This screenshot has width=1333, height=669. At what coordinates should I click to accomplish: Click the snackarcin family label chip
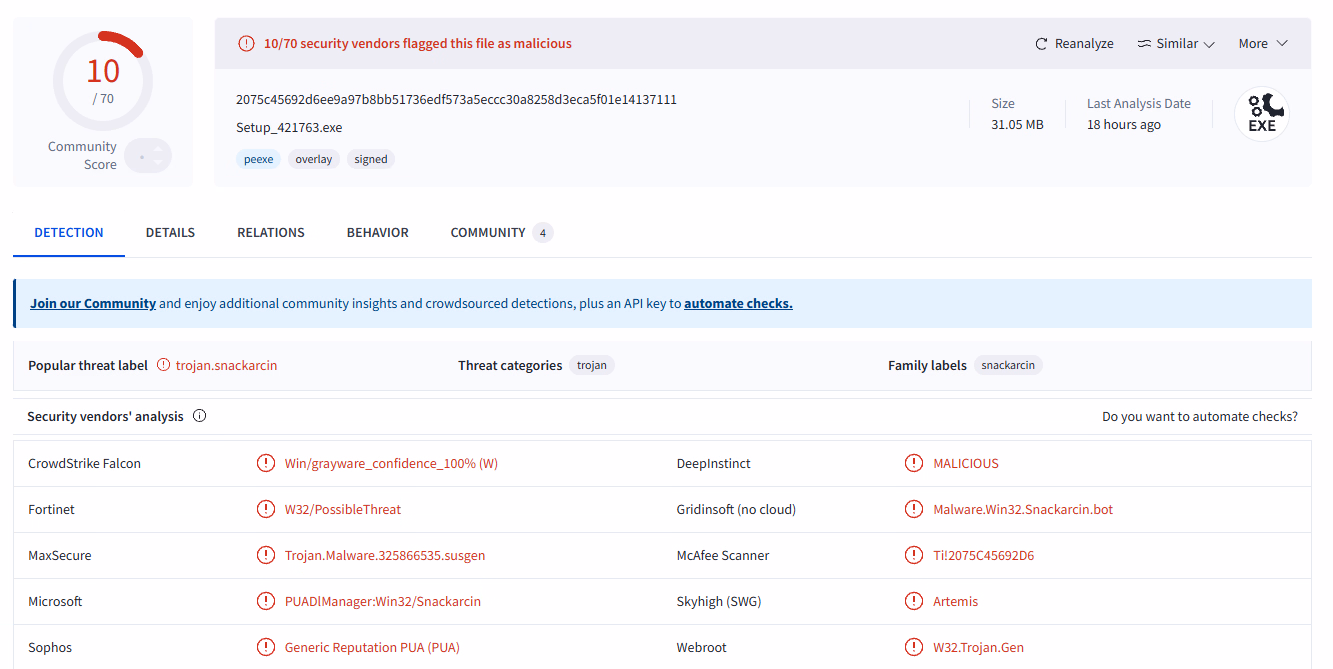1008,365
